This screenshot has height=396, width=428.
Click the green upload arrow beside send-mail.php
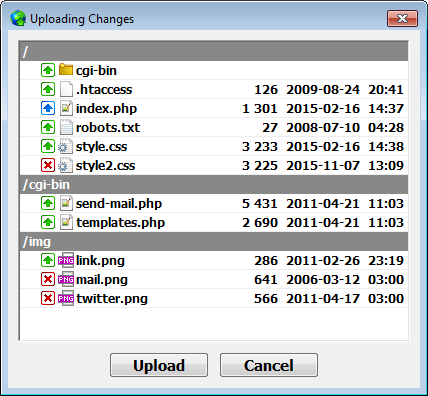click(x=48, y=203)
